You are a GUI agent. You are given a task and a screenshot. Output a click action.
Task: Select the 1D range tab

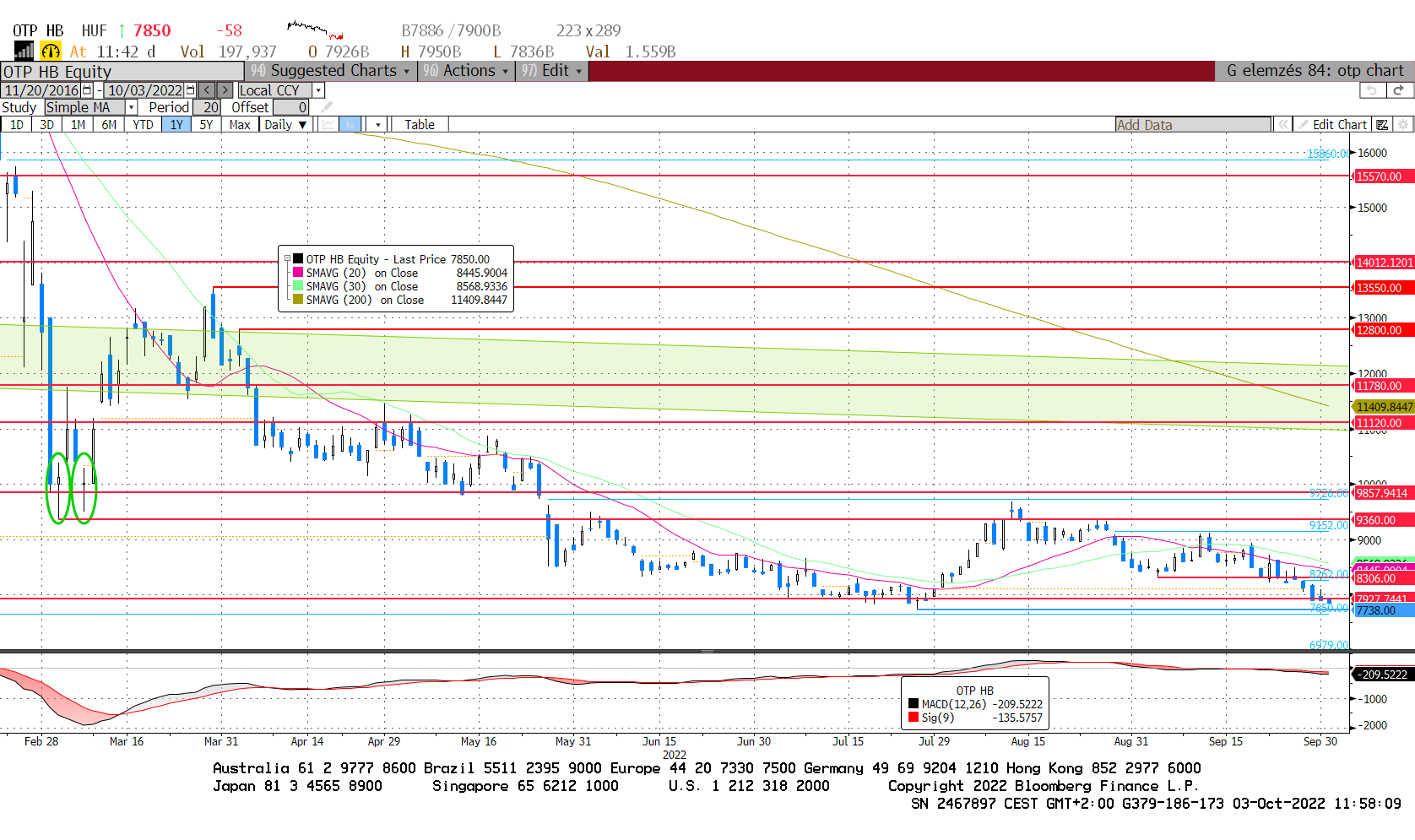(16, 125)
